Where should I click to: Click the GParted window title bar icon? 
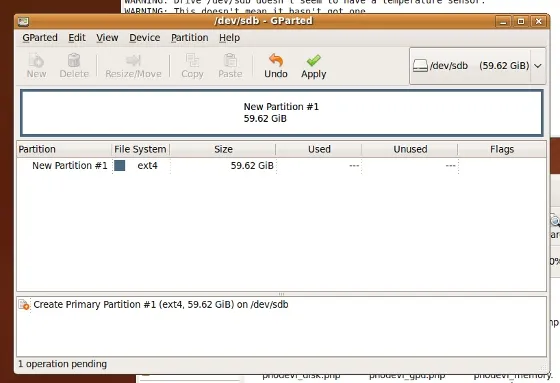23,21
